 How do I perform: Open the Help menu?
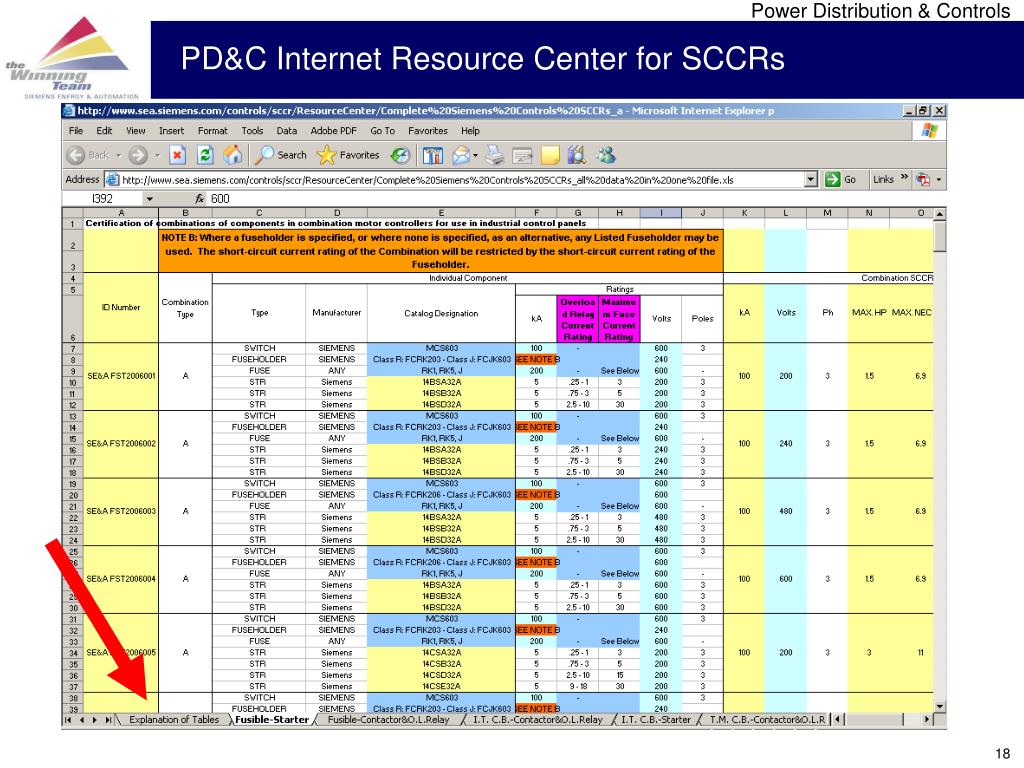tap(470, 131)
